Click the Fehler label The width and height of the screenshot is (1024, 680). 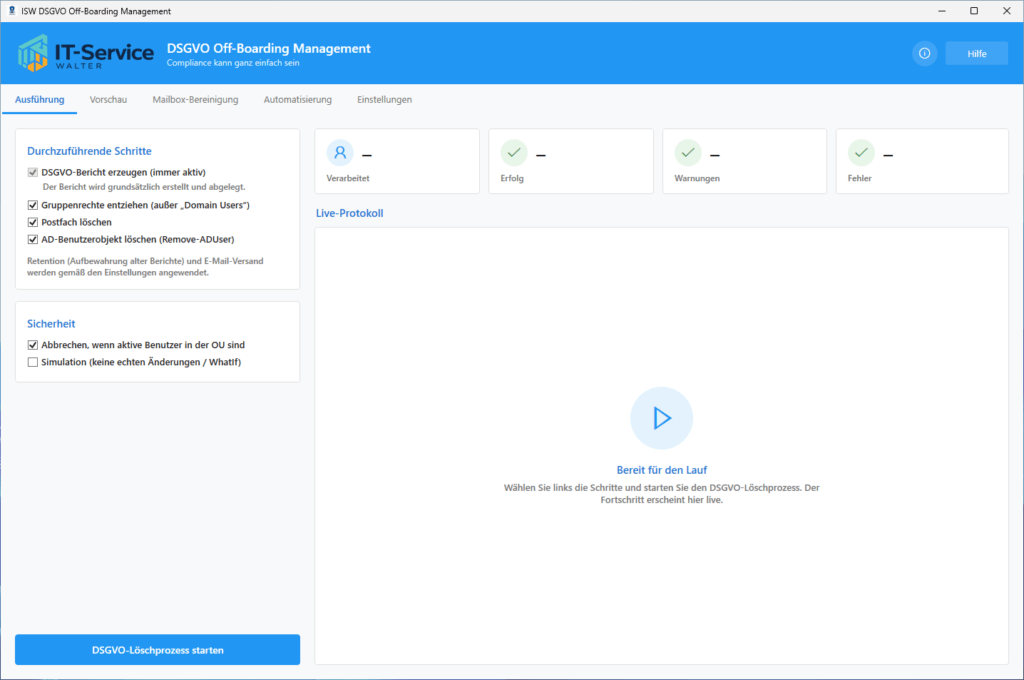point(859,178)
